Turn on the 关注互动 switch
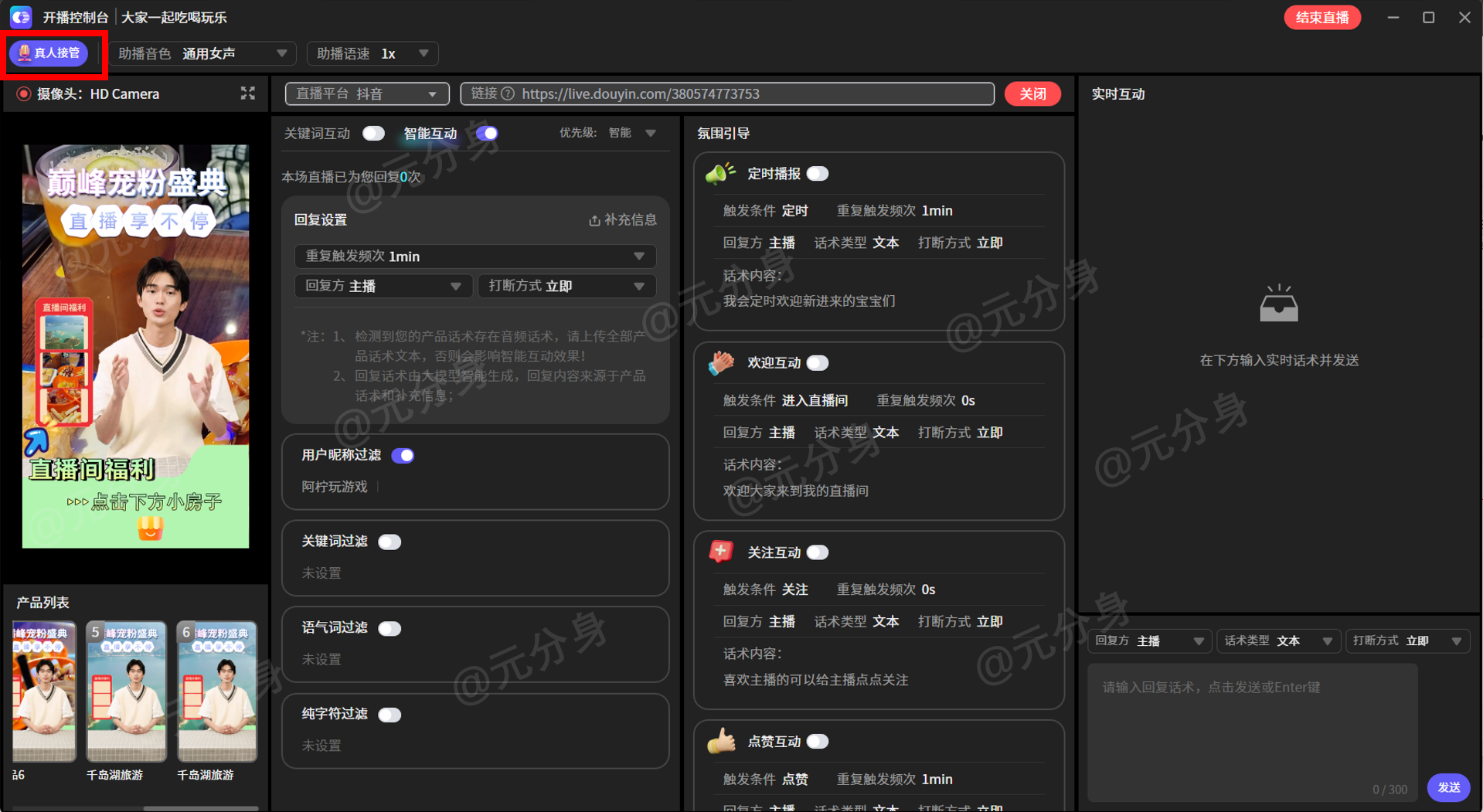This screenshot has height=812, width=1483. coord(818,552)
